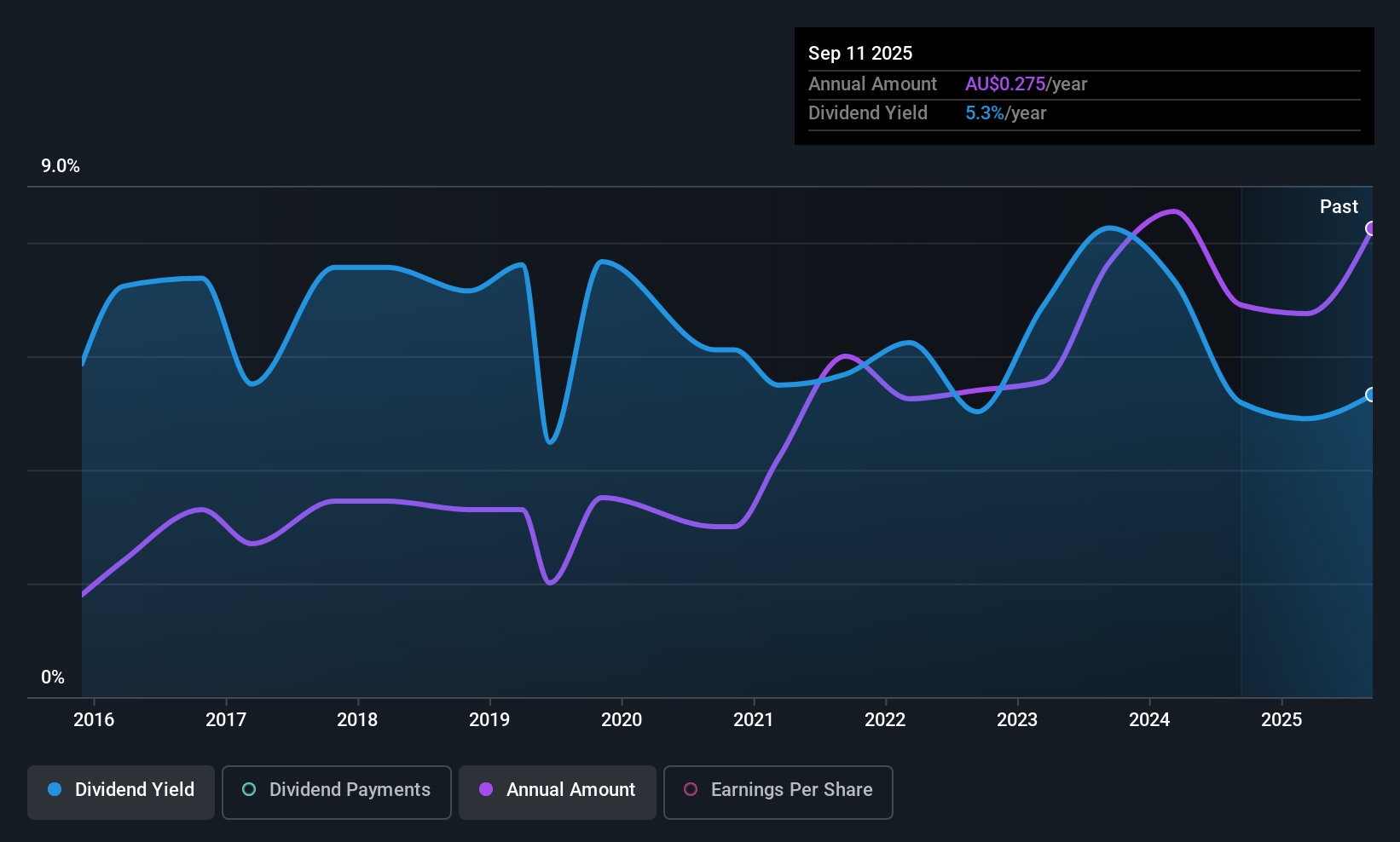Click the pink Earnings Per Share circle
This screenshot has height=842, width=1400.
[x=691, y=790]
